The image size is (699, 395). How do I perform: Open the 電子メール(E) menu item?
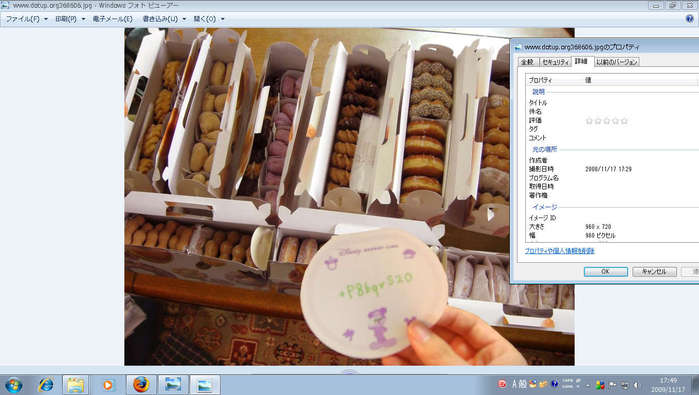(x=112, y=19)
